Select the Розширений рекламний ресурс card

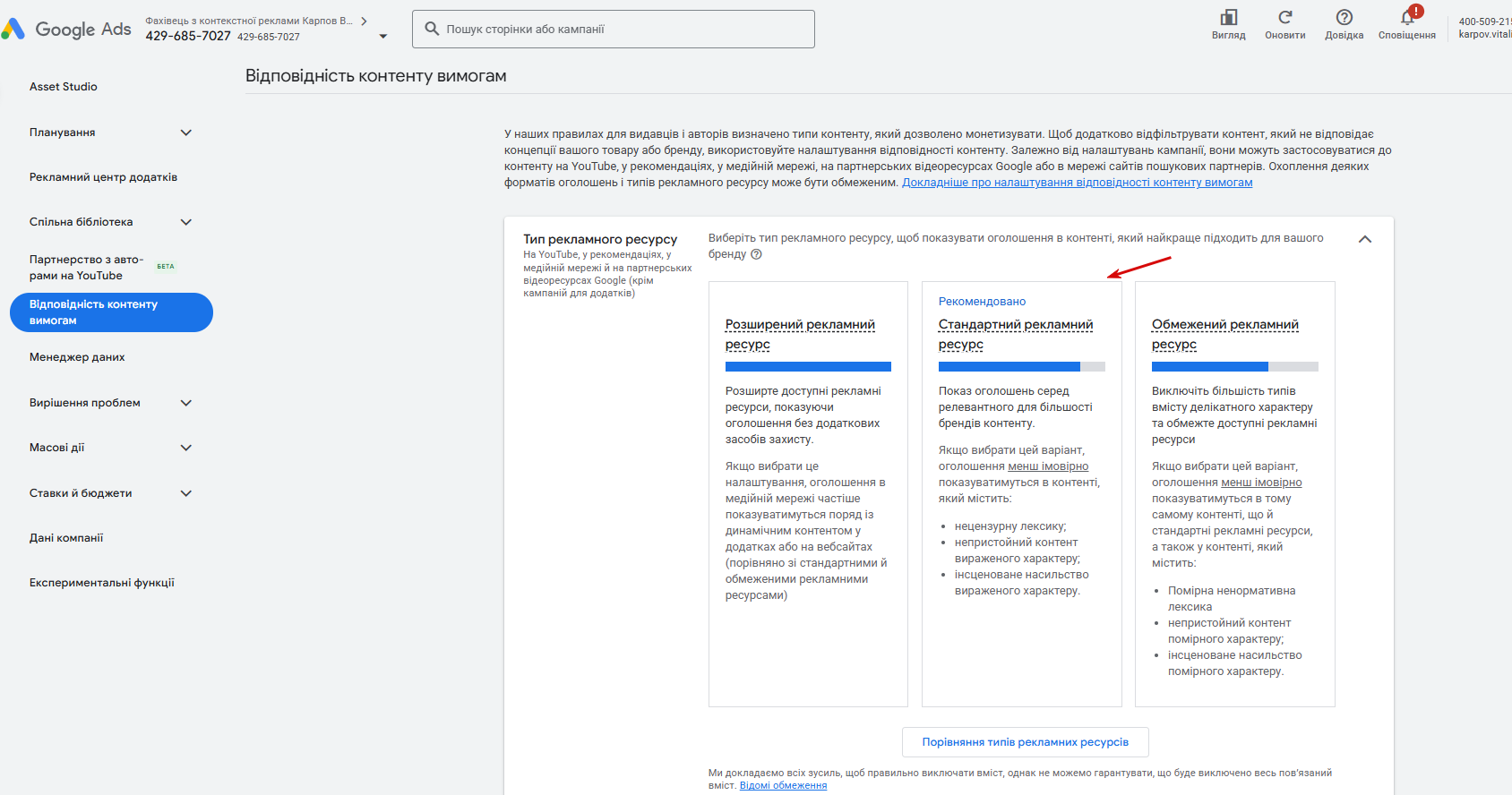(x=808, y=494)
